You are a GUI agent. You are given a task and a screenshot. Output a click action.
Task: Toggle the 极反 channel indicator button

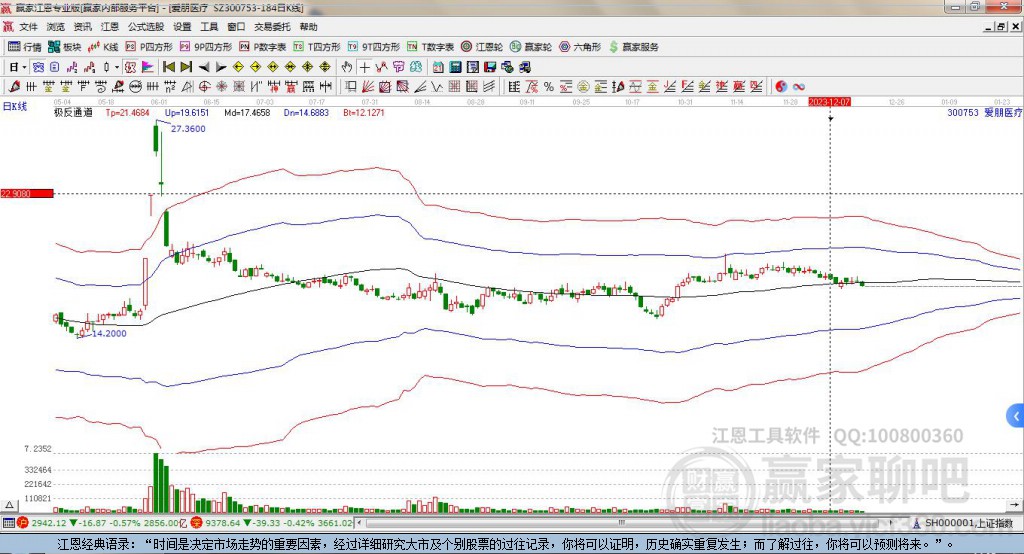pyautogui.click(x=130, y=67)
